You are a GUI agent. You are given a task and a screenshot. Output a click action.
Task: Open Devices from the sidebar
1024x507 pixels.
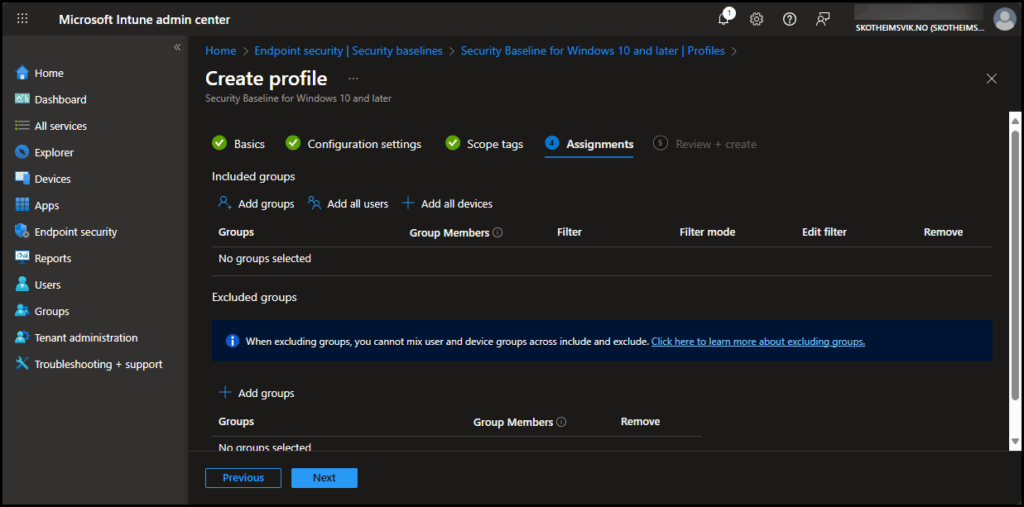tap(52, 179)
